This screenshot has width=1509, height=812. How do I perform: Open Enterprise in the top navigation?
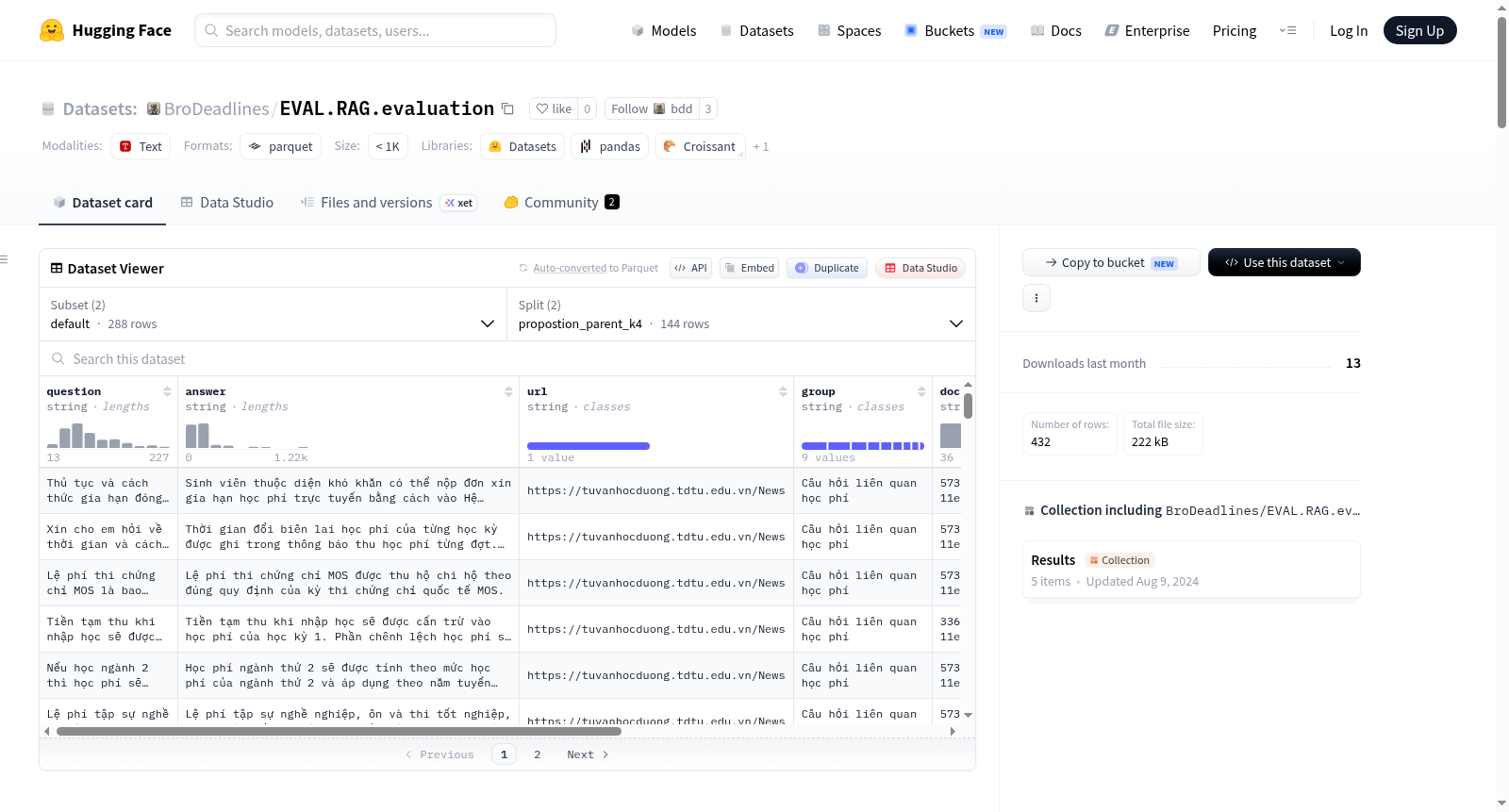pyautogui.click(x=1147, y=30)
